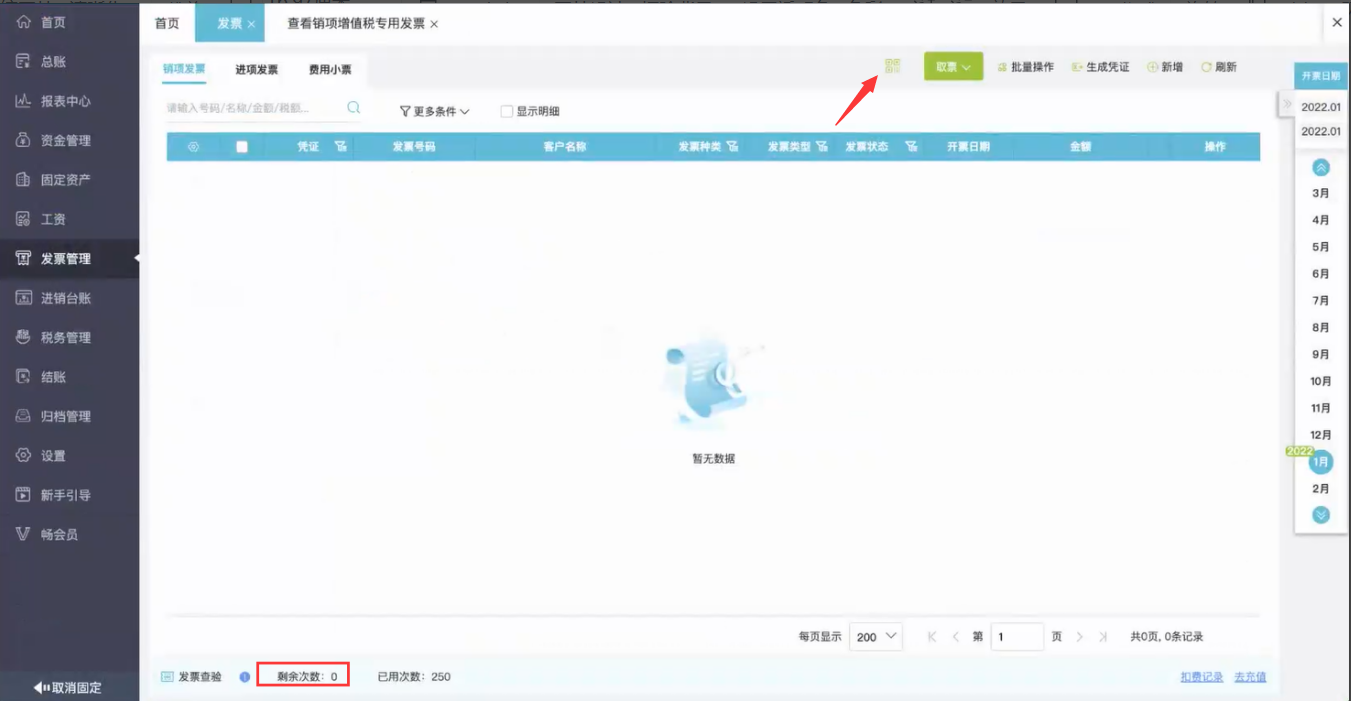Select 12月 in the date timeline

(x=1321, y=435)
